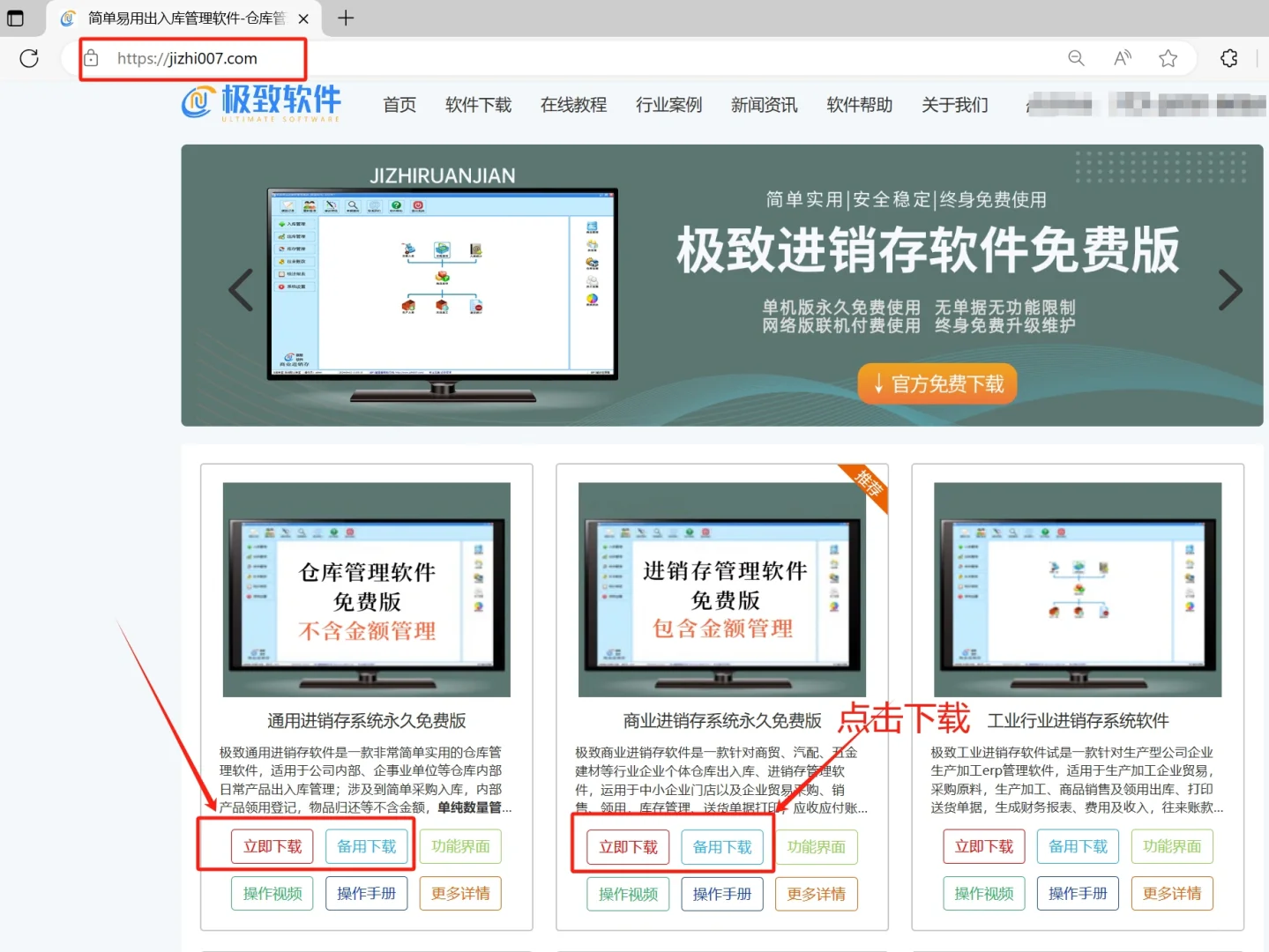Open 更多详情 for 工业行业进销存系统软件
Image resolution: width=1269 pixels, height=952 pixels.
pyautogui.click(x=1172, y=893)
